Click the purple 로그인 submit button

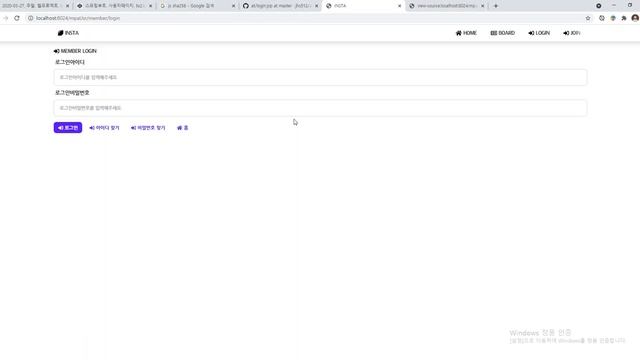click(68, 128)
